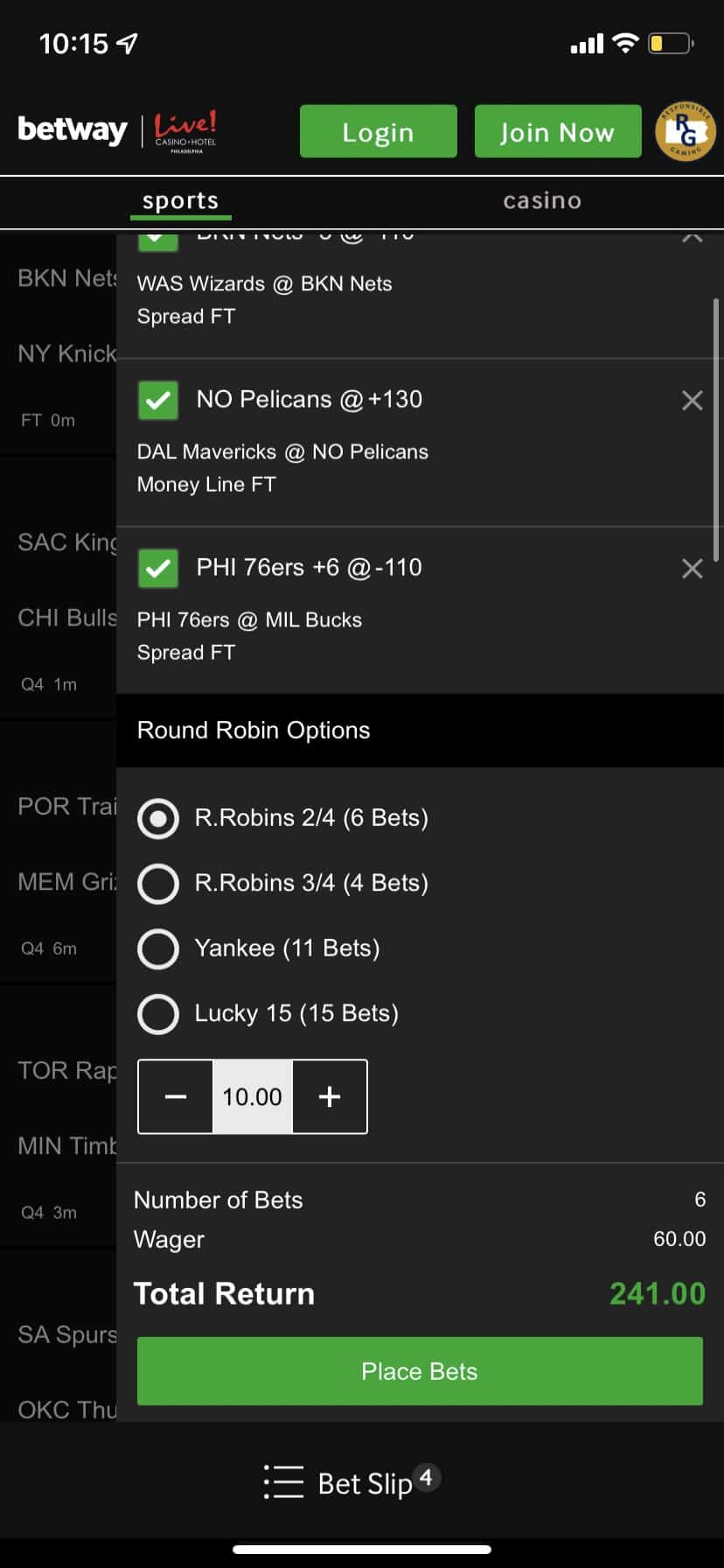Screen dimensions: 724x1568
Task: Open Bet Slip using the list icon
Action: 282,1483
